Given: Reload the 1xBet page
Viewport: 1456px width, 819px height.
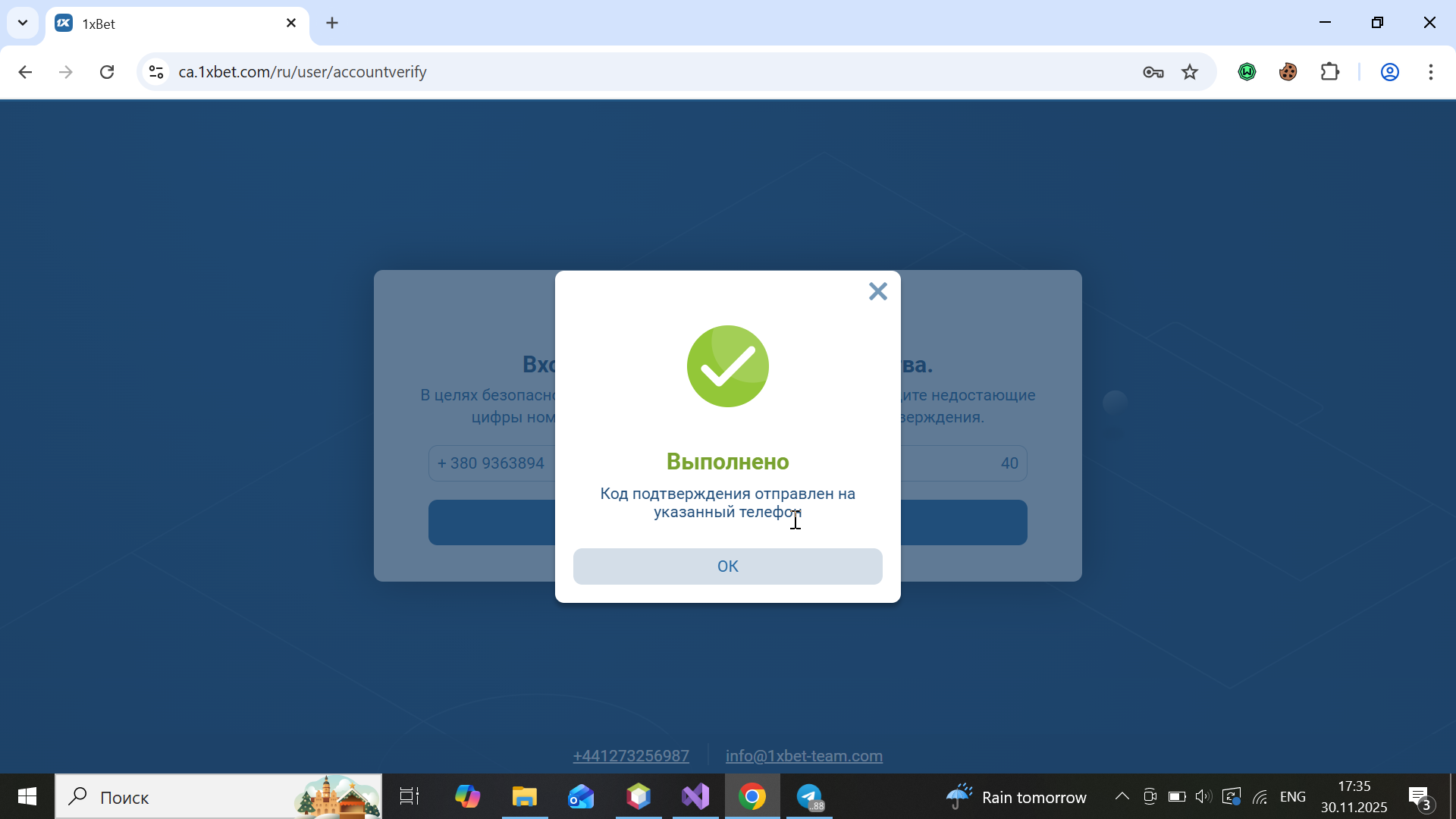Looking at the screenshot, I should pos(107,72).
